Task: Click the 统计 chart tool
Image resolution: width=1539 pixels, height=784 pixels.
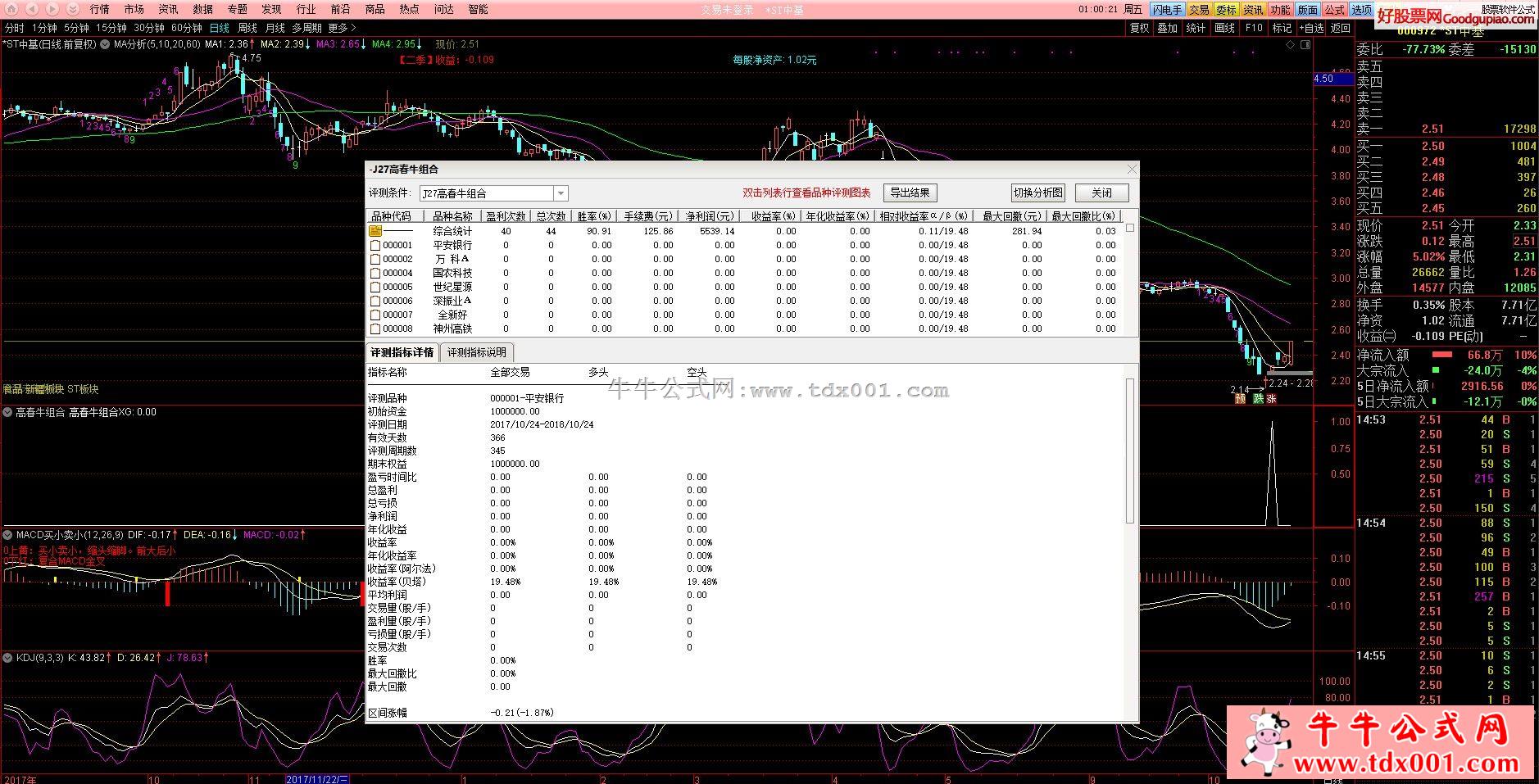Action: 1196,28
